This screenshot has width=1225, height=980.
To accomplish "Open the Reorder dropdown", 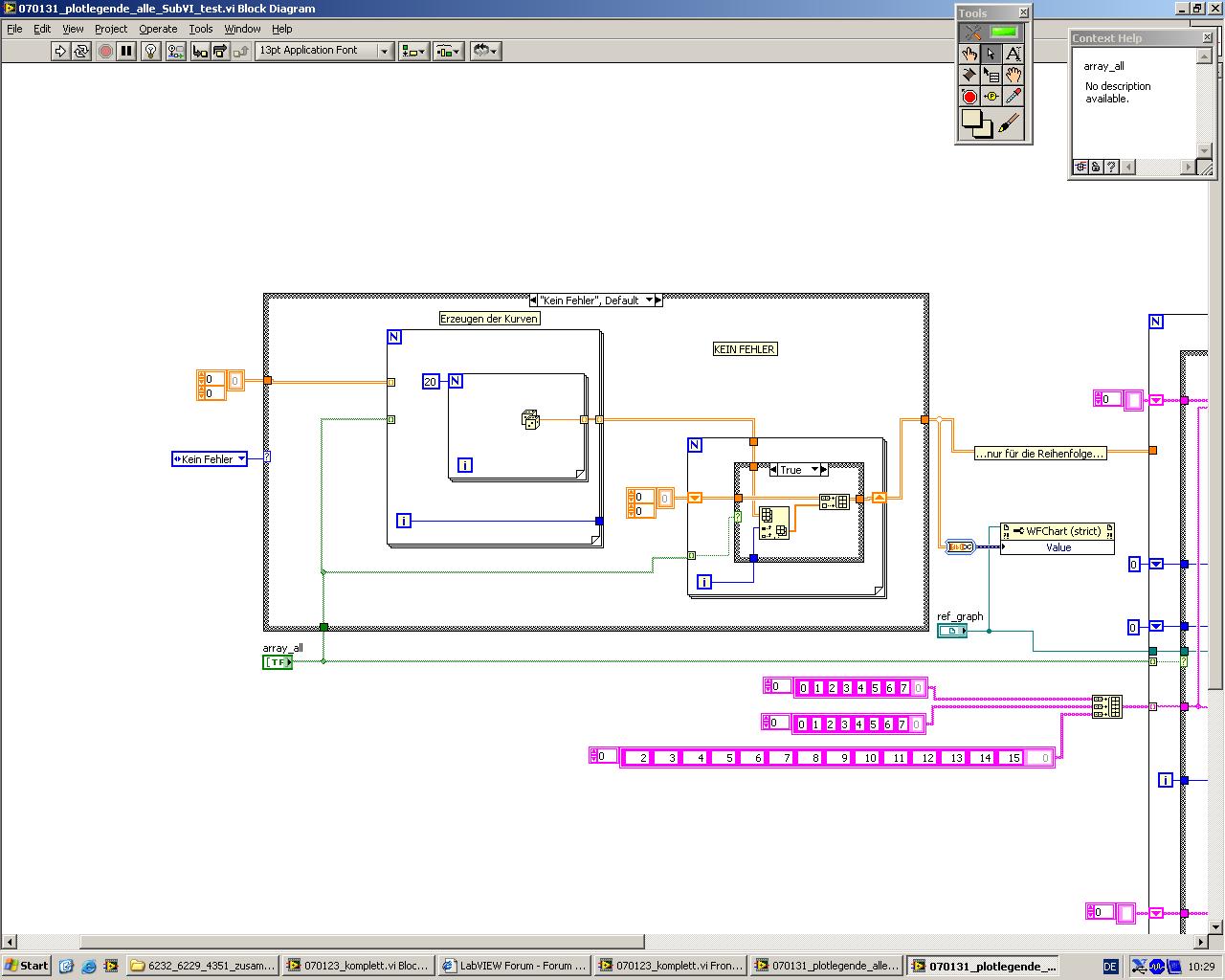I will coord(485,51).
